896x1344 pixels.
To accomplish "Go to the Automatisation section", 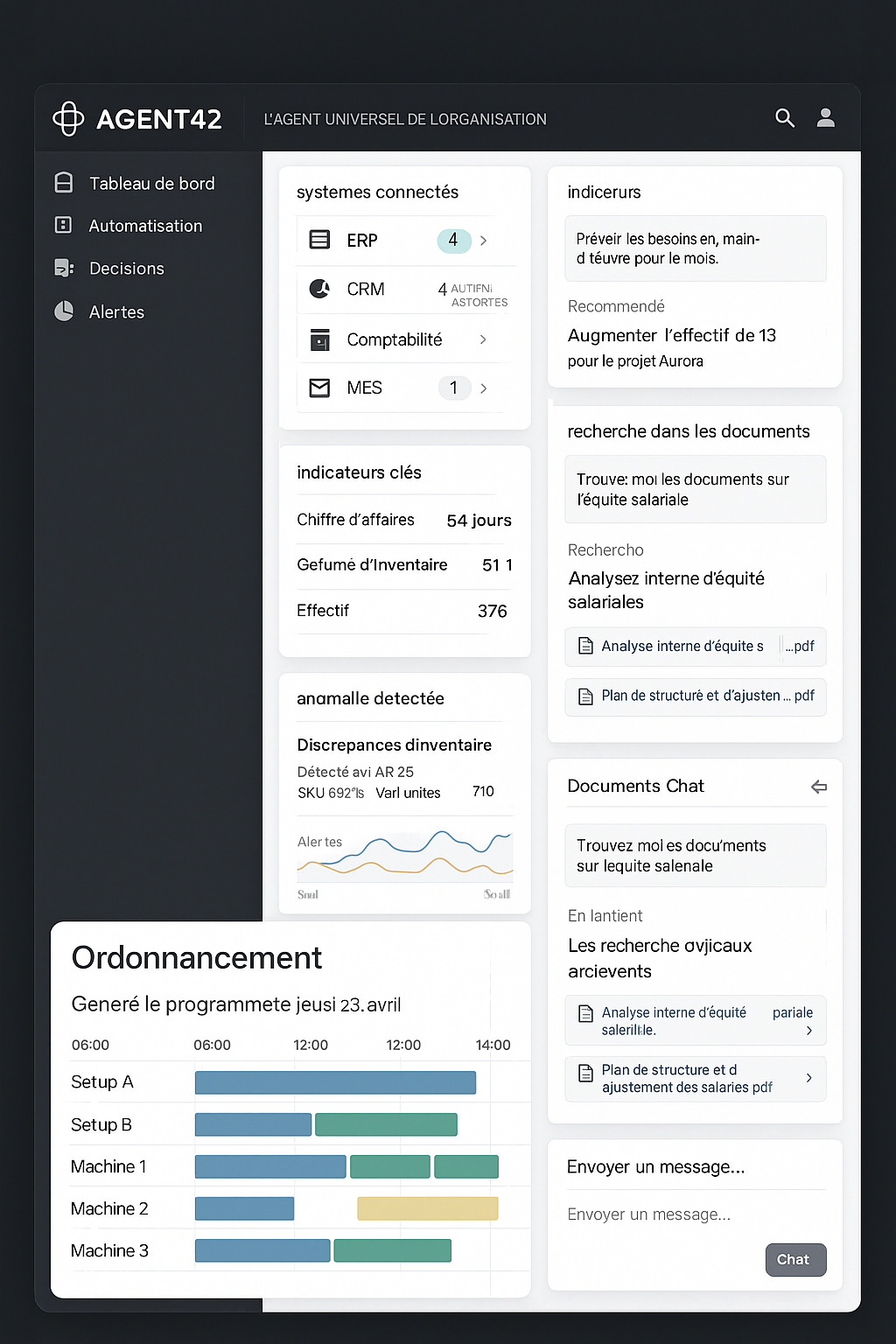I will coord(145,226).
